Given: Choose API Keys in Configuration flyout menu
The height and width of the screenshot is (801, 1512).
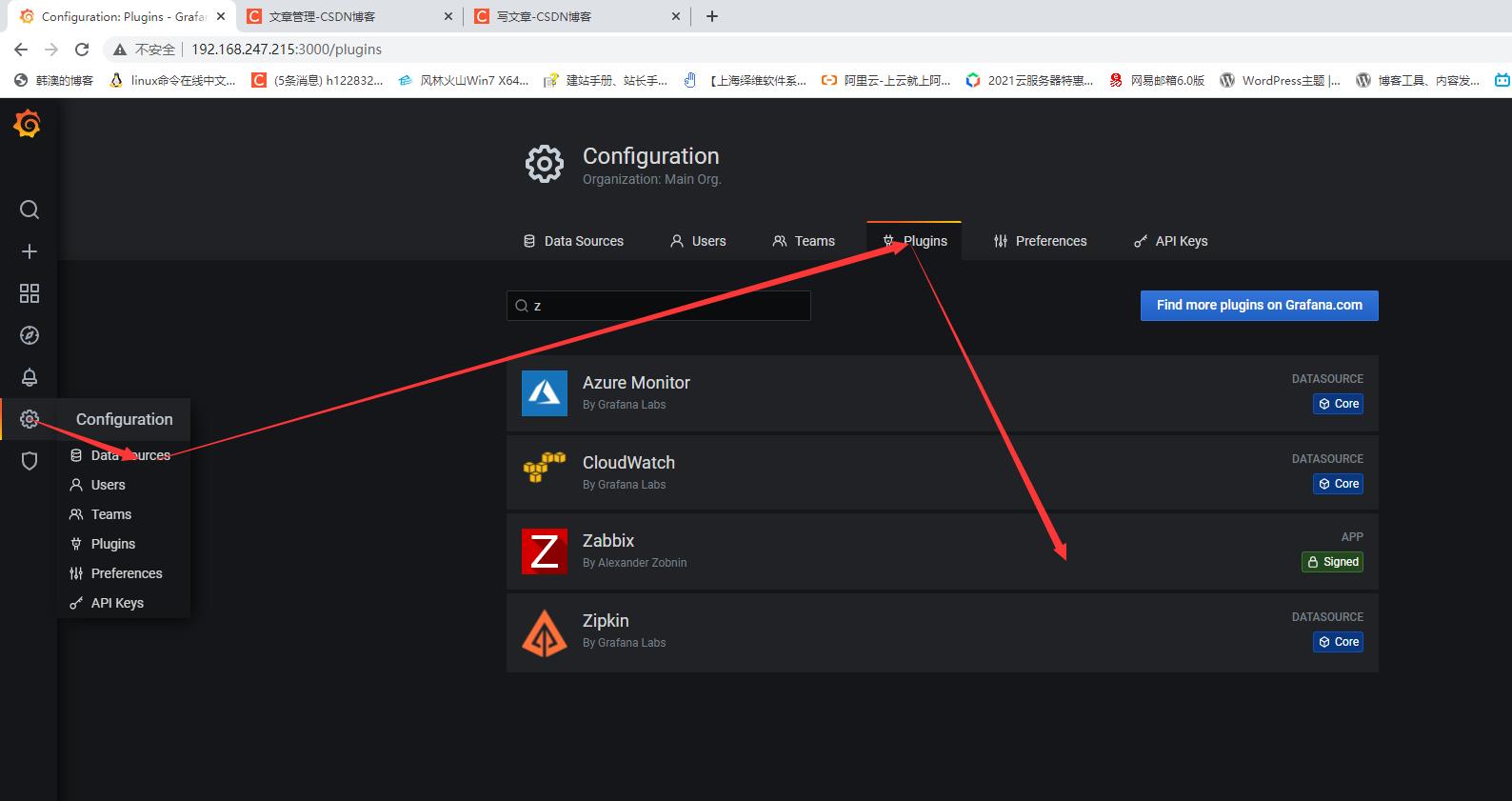Looking at the screenshot, I should pyautogui.click(x=124, y=603).
